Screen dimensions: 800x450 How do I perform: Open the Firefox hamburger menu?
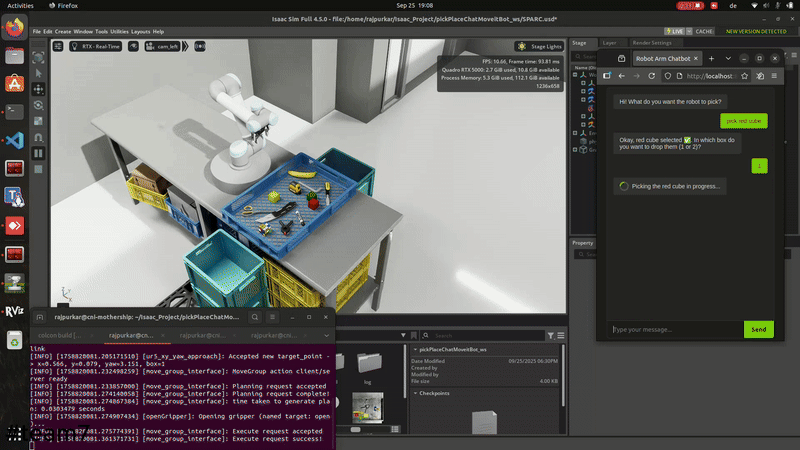coord(774,76)
